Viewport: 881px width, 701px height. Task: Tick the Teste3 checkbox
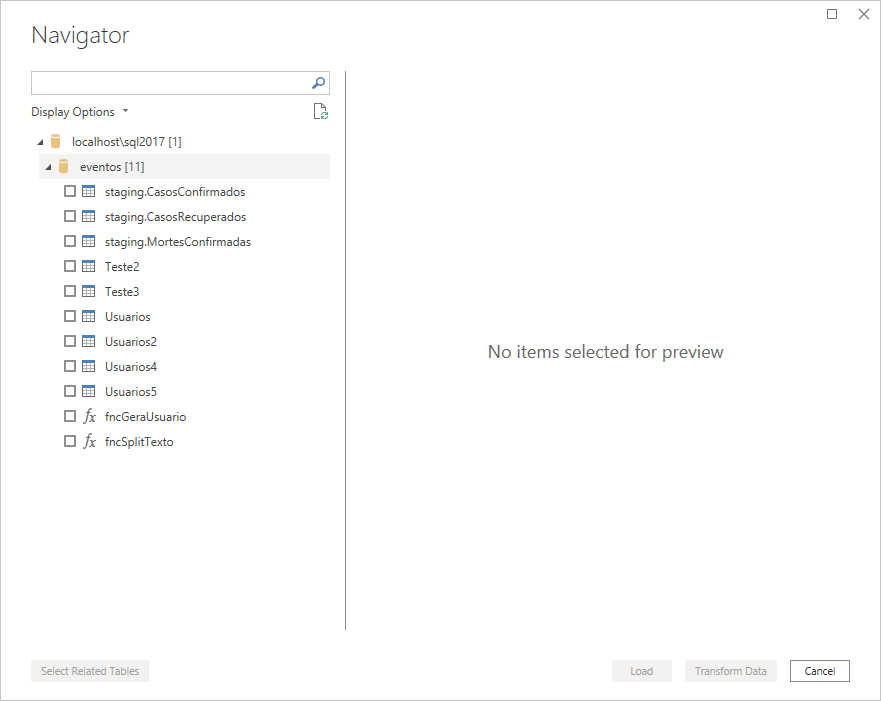(x=70, y=292)
